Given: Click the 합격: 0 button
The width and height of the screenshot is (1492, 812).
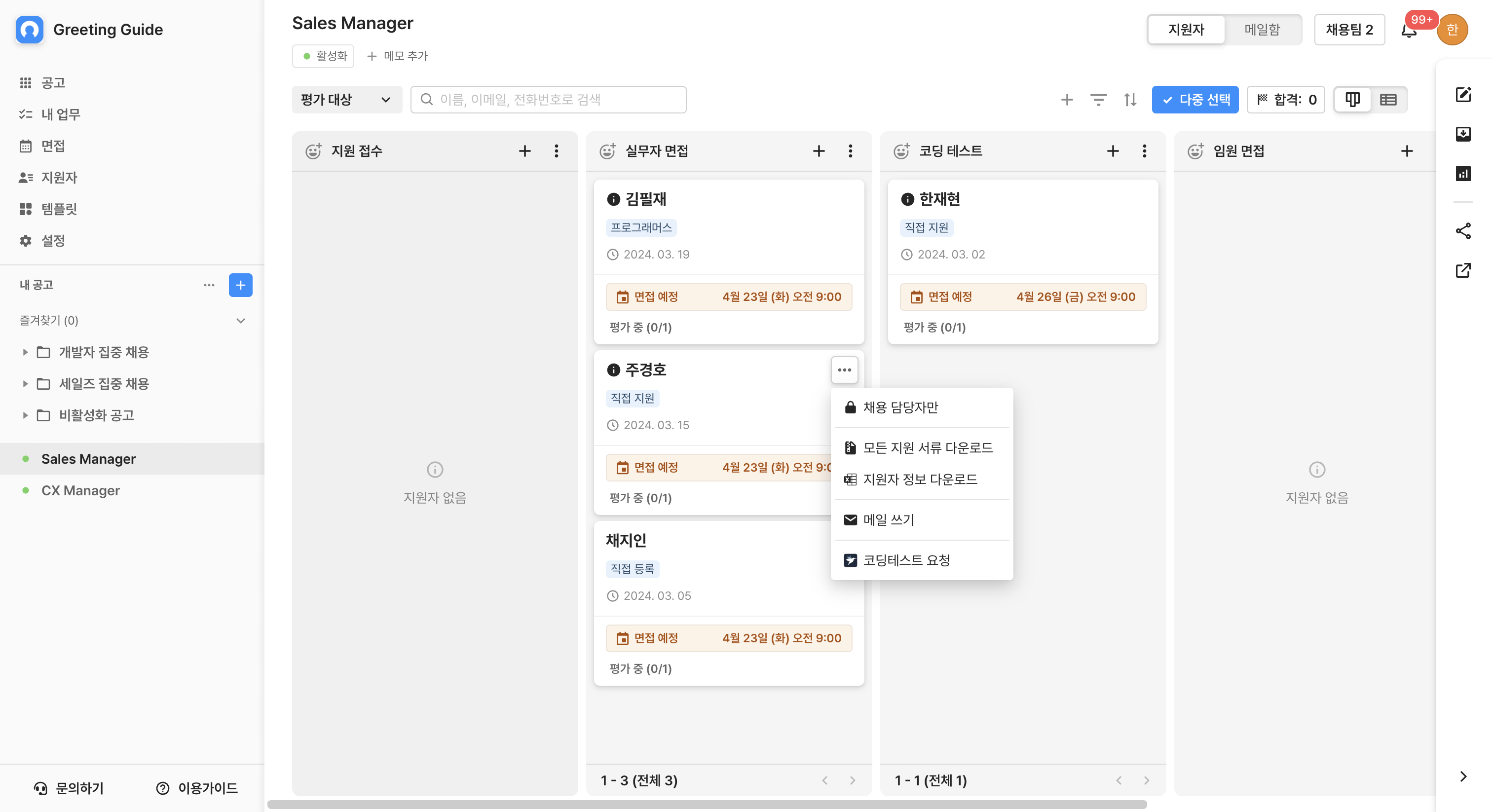Looking at the screenshot, I should [1286, 100].
